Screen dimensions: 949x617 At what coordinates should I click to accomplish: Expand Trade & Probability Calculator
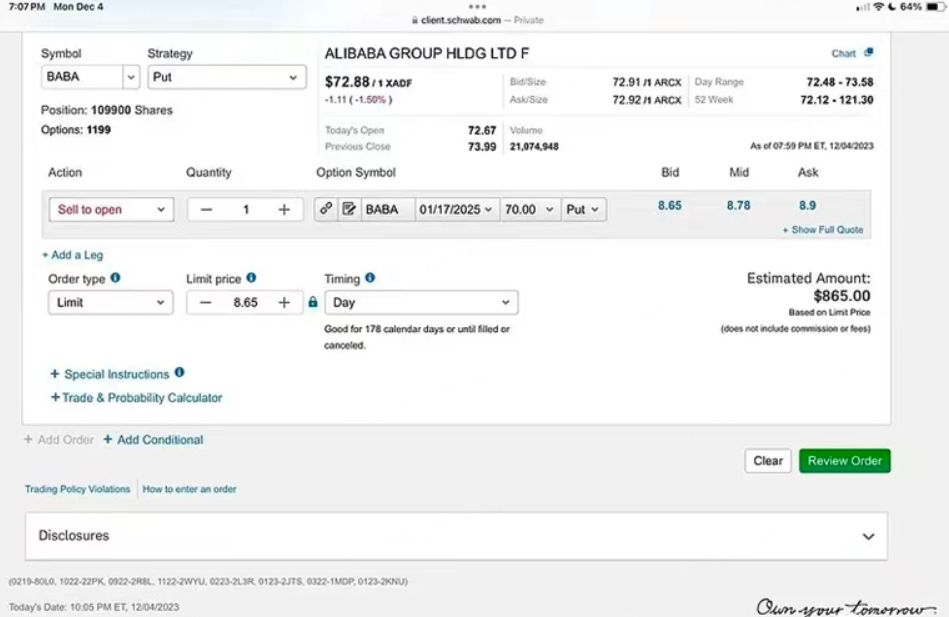tap(136, 398)
